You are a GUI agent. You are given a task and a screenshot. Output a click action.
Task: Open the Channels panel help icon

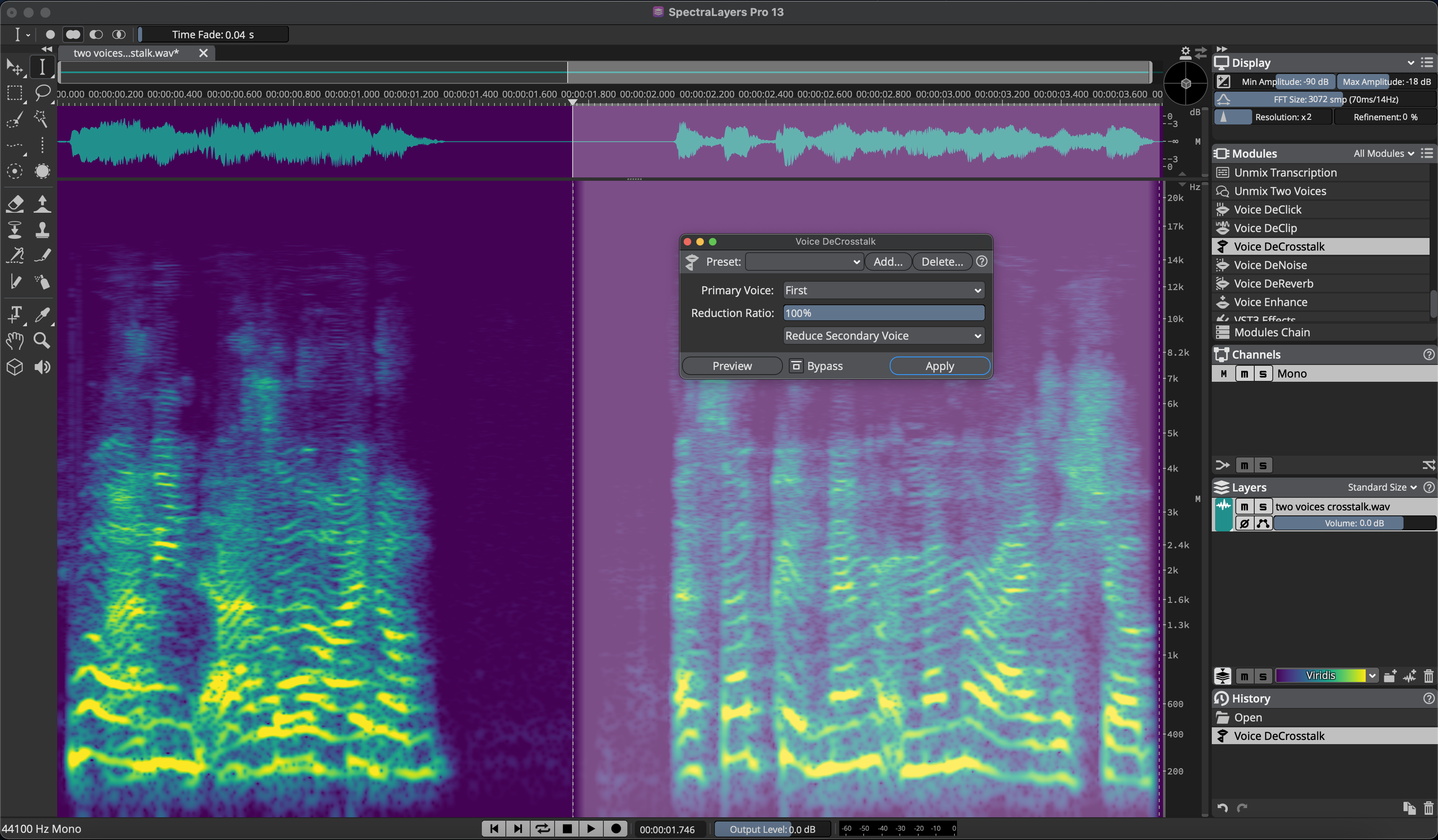tap(1429, 355)
